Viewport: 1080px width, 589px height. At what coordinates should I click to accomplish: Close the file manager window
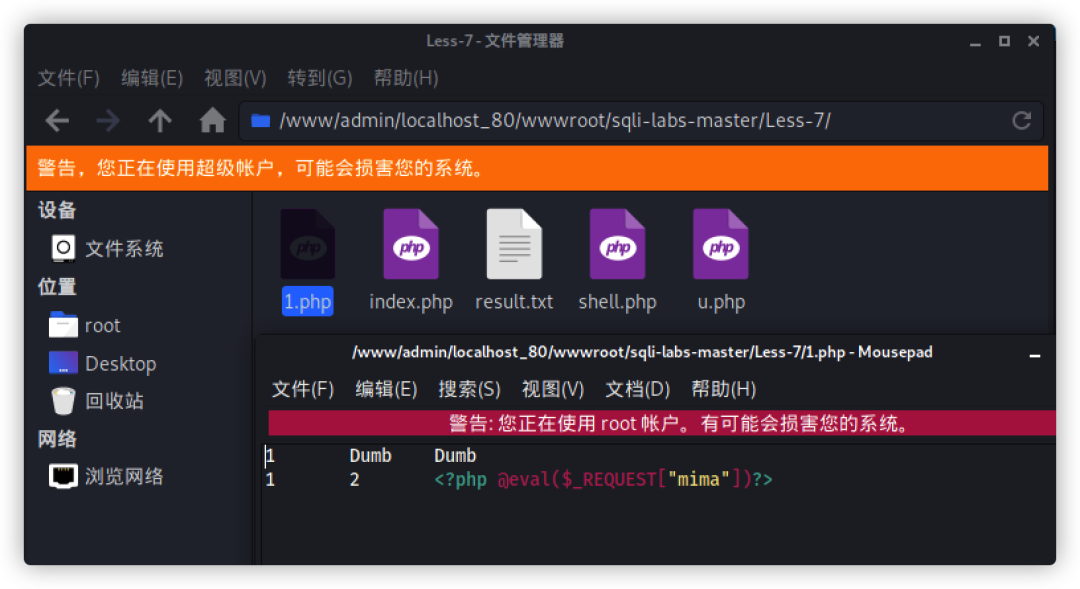[x=1033, y=41]
